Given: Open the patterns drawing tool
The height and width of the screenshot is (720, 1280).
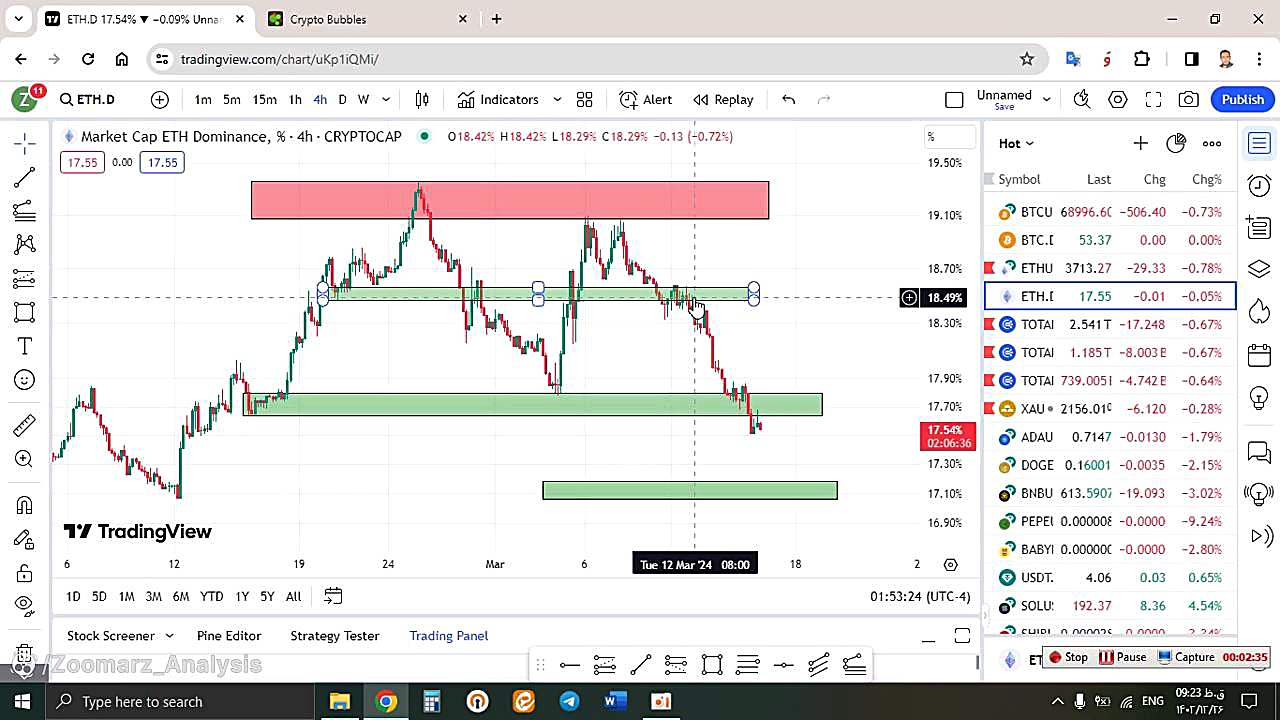Looking at the screenshot, I should point(25,244).
